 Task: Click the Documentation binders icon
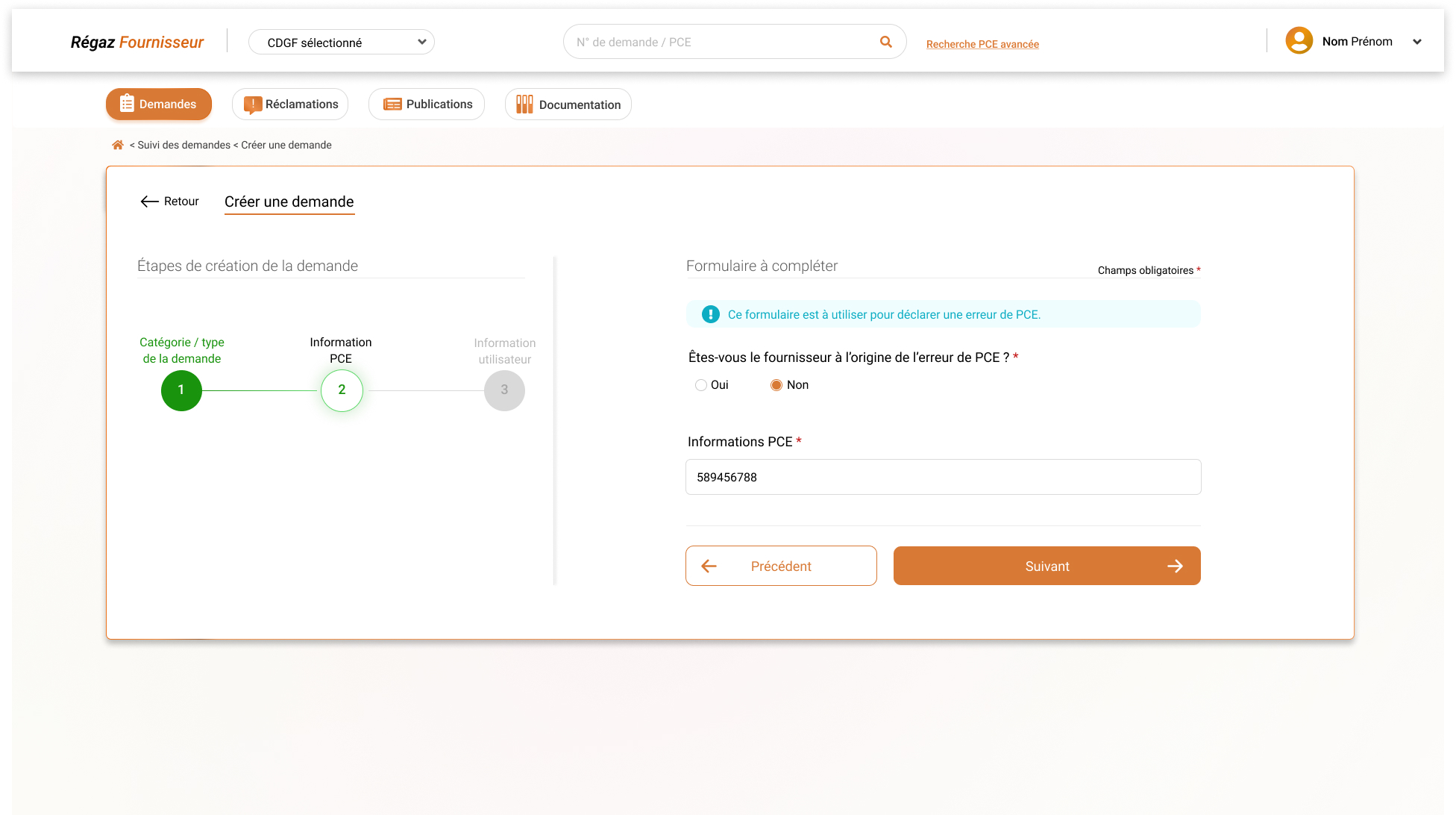(524, 104)
